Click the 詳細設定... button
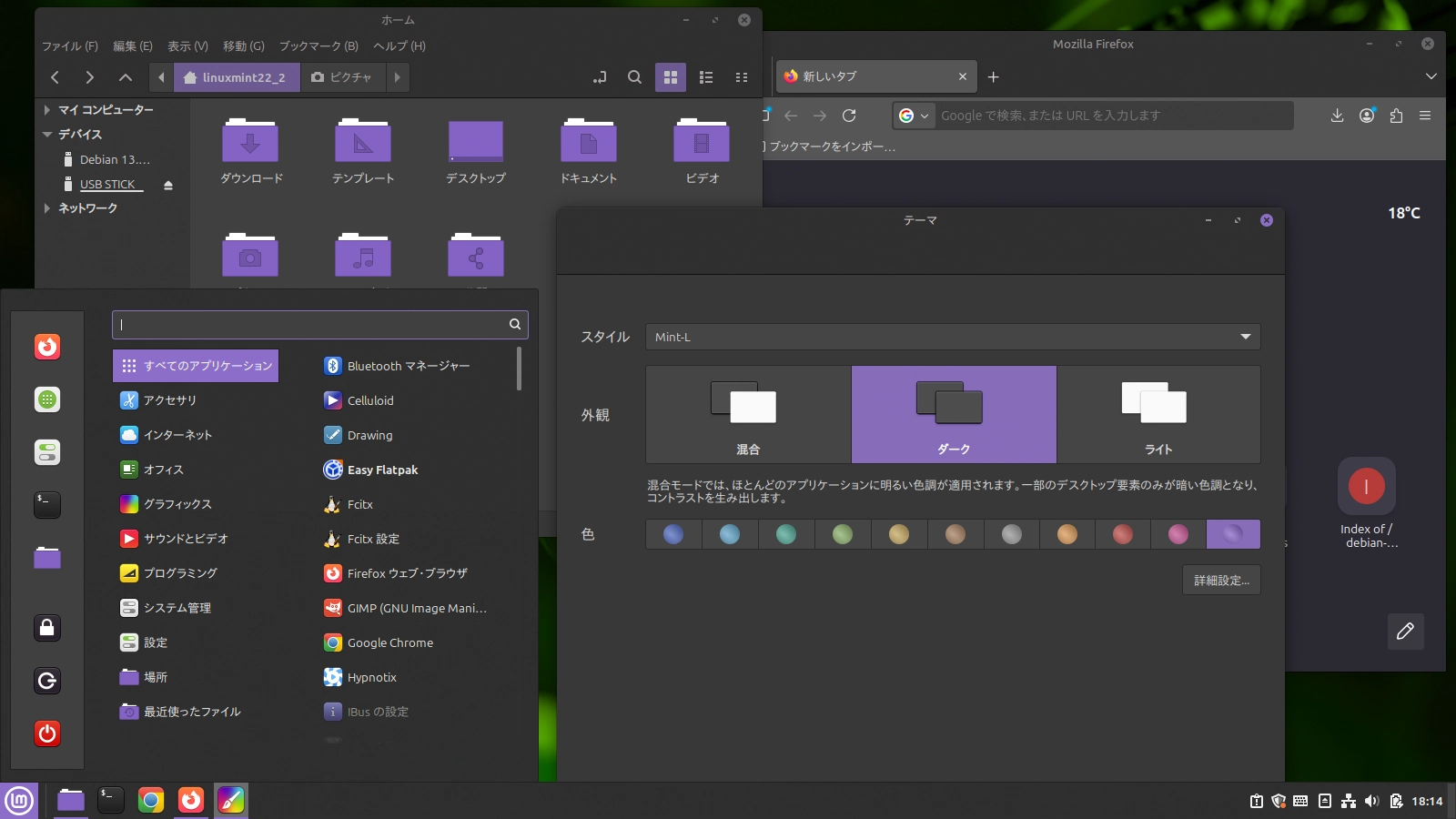Image resolution: width=1456 pixels, height=819 pixels. (1222, 581)
